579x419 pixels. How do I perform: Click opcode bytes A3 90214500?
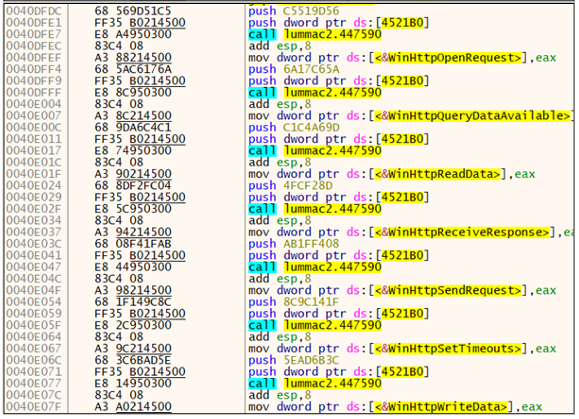pyautogui.click(x=133, y=174)
